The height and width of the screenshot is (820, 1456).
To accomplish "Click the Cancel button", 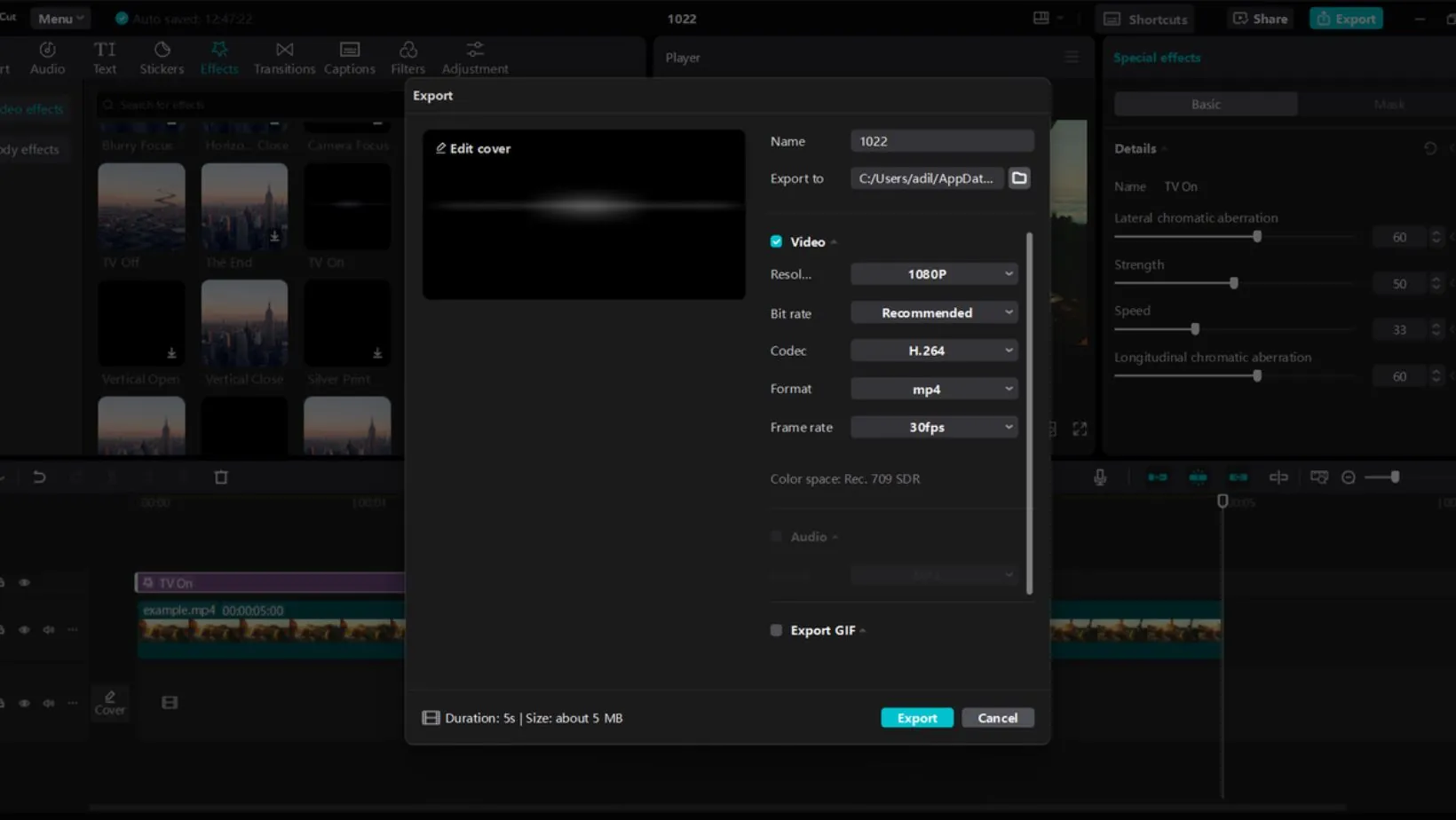I will click(998, 718).
